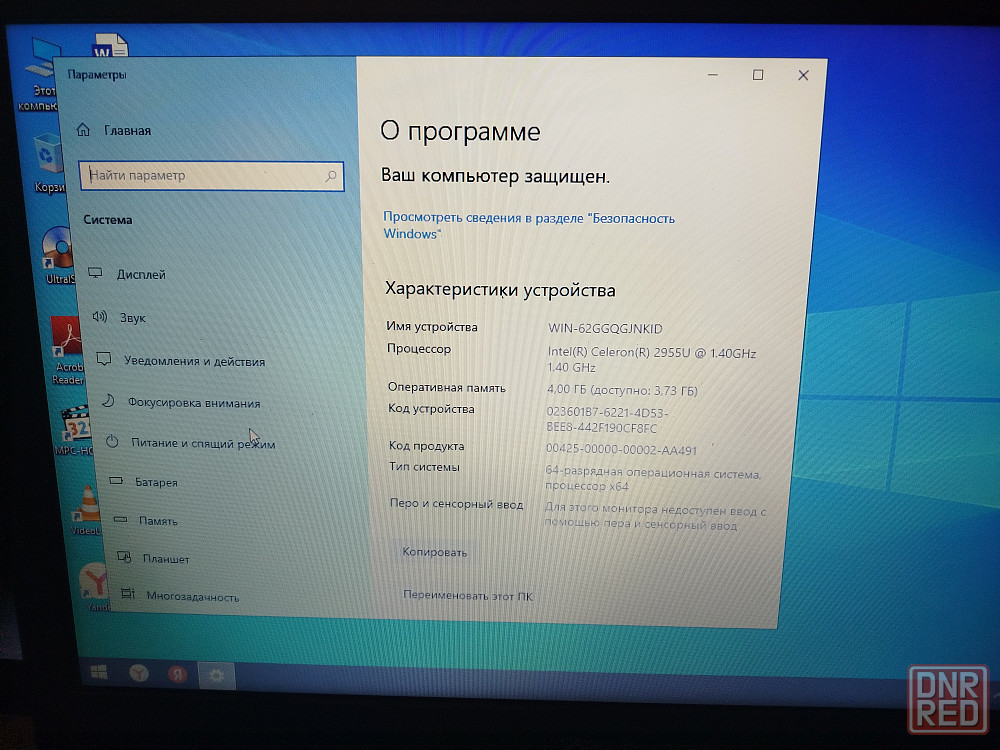Select device ID starting 023601B7-6221
This screenshot has height=750, width=1000.
tap(607, 420)
